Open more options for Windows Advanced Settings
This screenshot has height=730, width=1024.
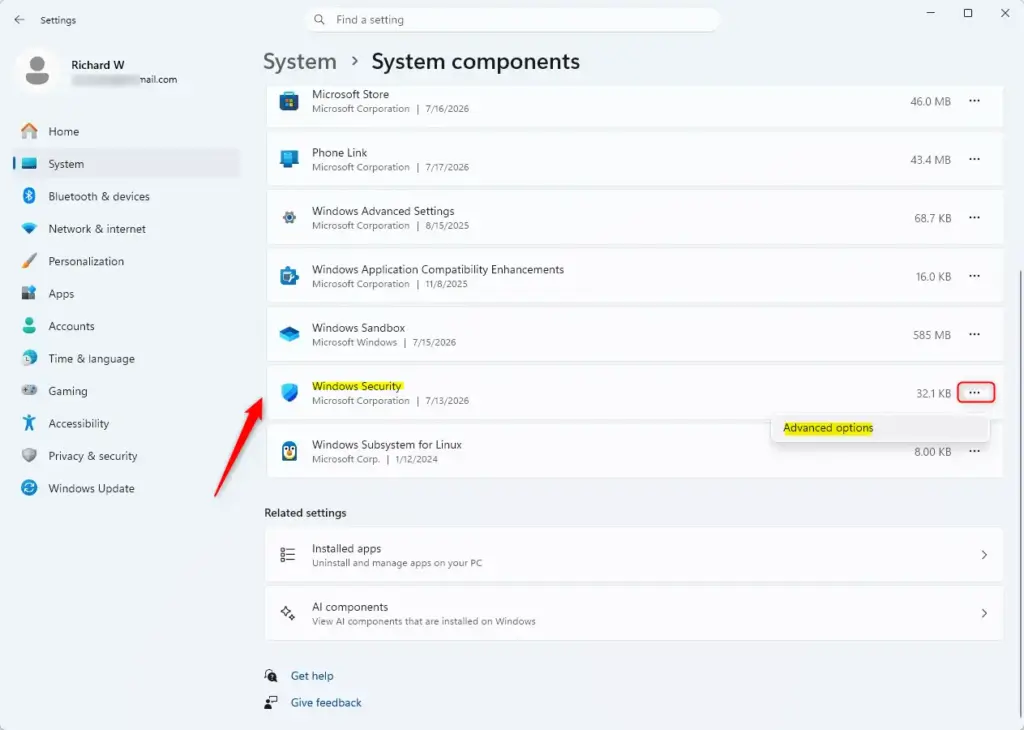[x=974, y=217]
